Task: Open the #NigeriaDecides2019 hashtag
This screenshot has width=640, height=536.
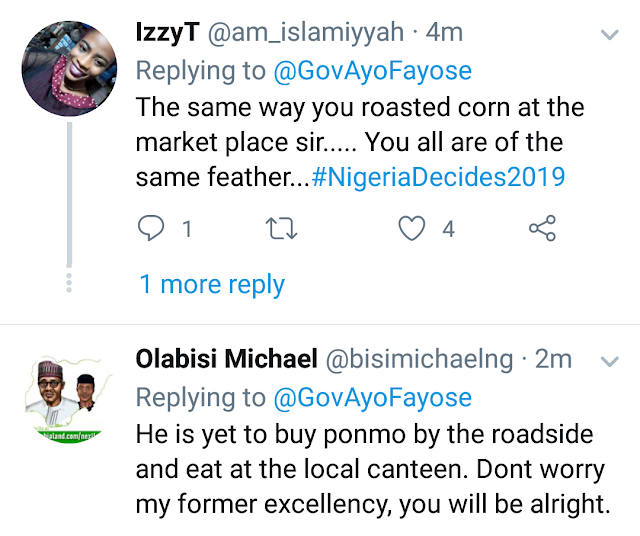Action: coord(438,178)
